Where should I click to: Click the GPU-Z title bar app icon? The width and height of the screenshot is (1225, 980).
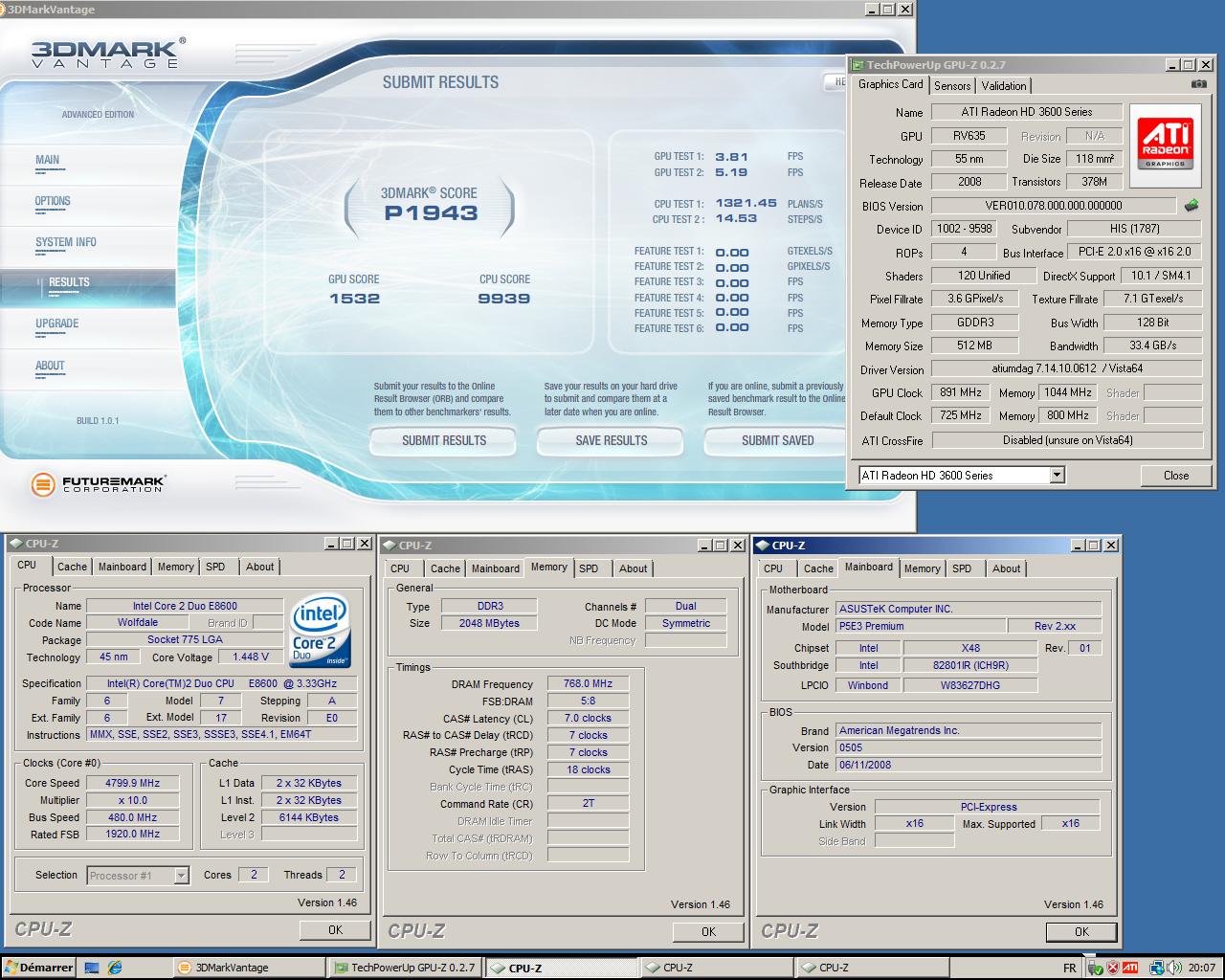[857, 65]
